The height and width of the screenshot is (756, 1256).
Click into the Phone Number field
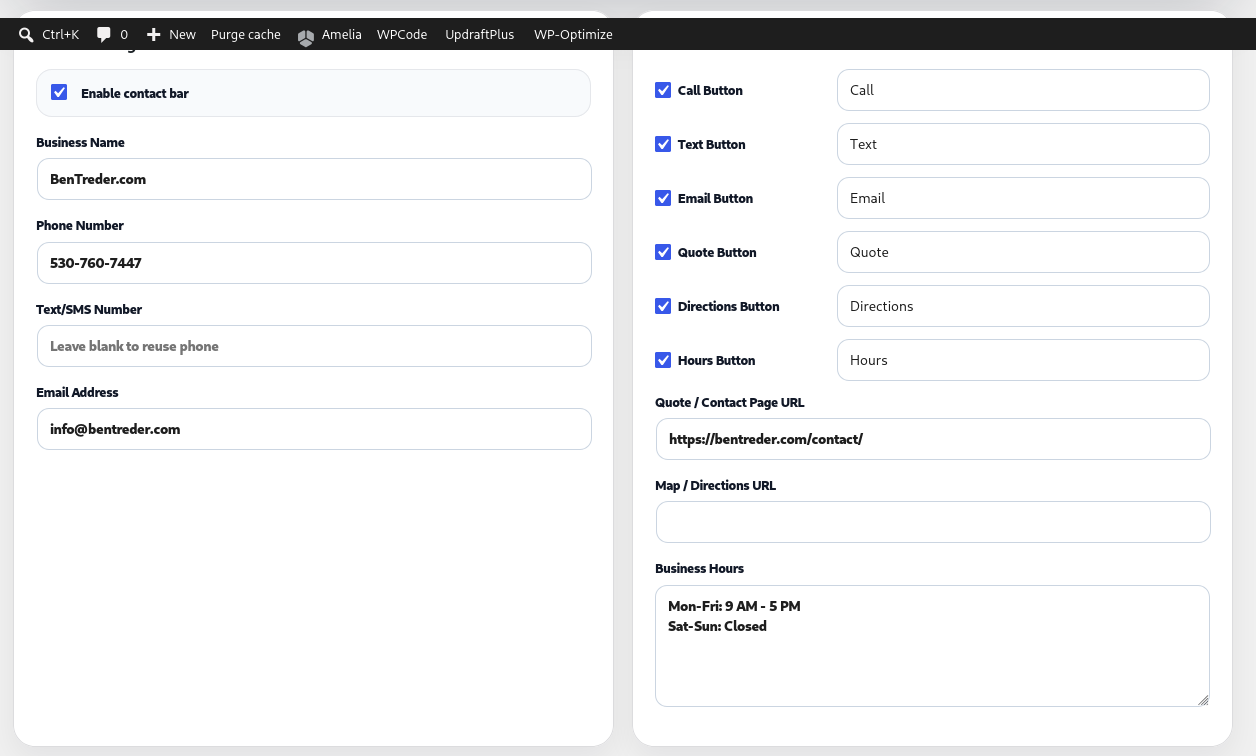tap(314, 263)
